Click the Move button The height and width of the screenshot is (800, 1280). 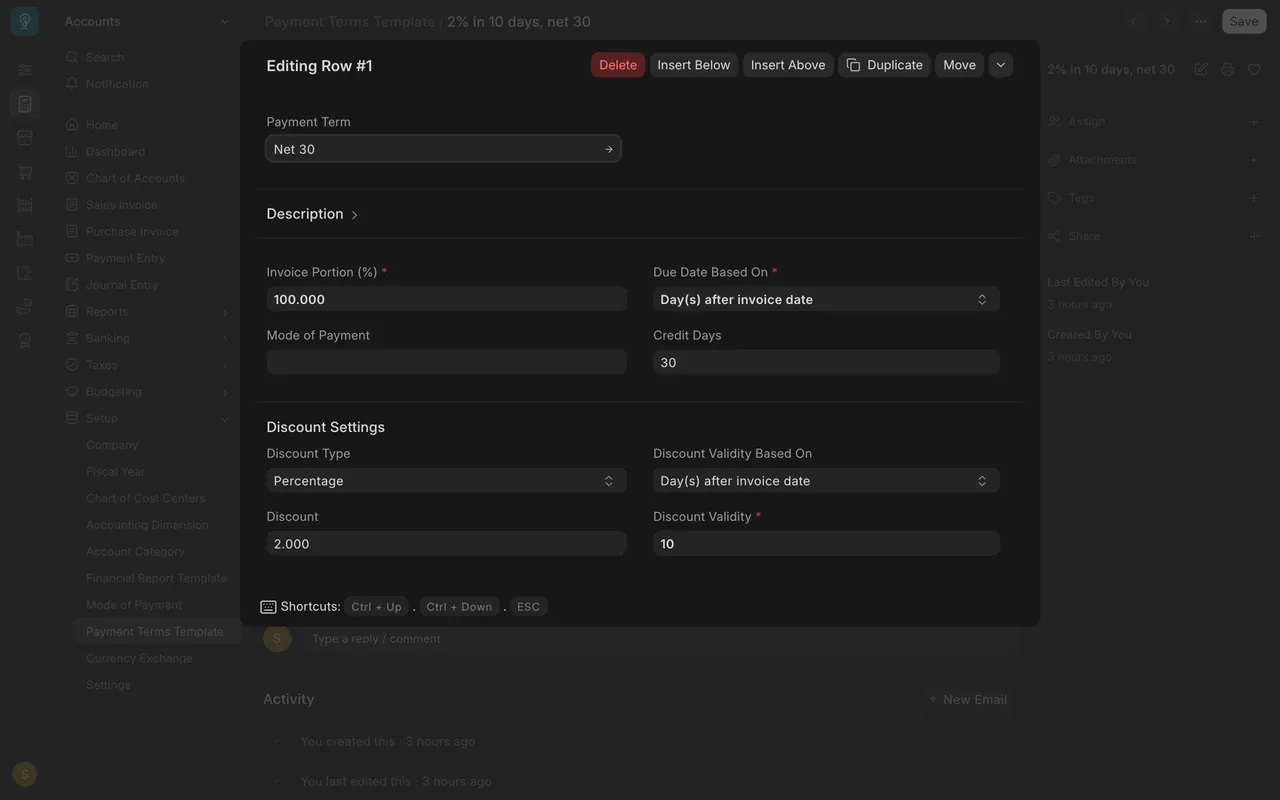click(959, 65)
